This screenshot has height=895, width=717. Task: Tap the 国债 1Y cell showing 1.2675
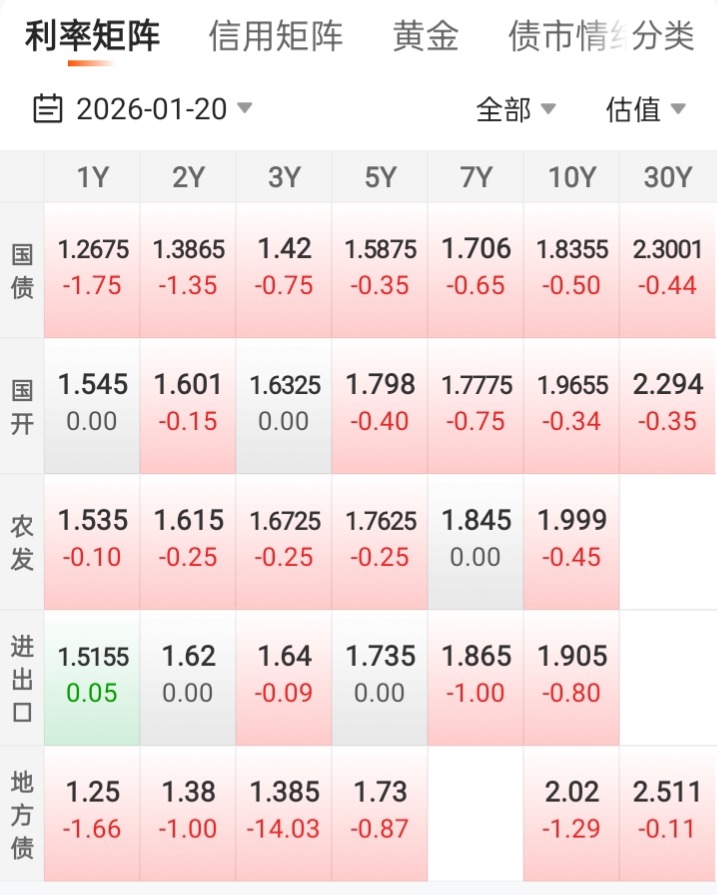pyautogui.click(x=92, y=268)
